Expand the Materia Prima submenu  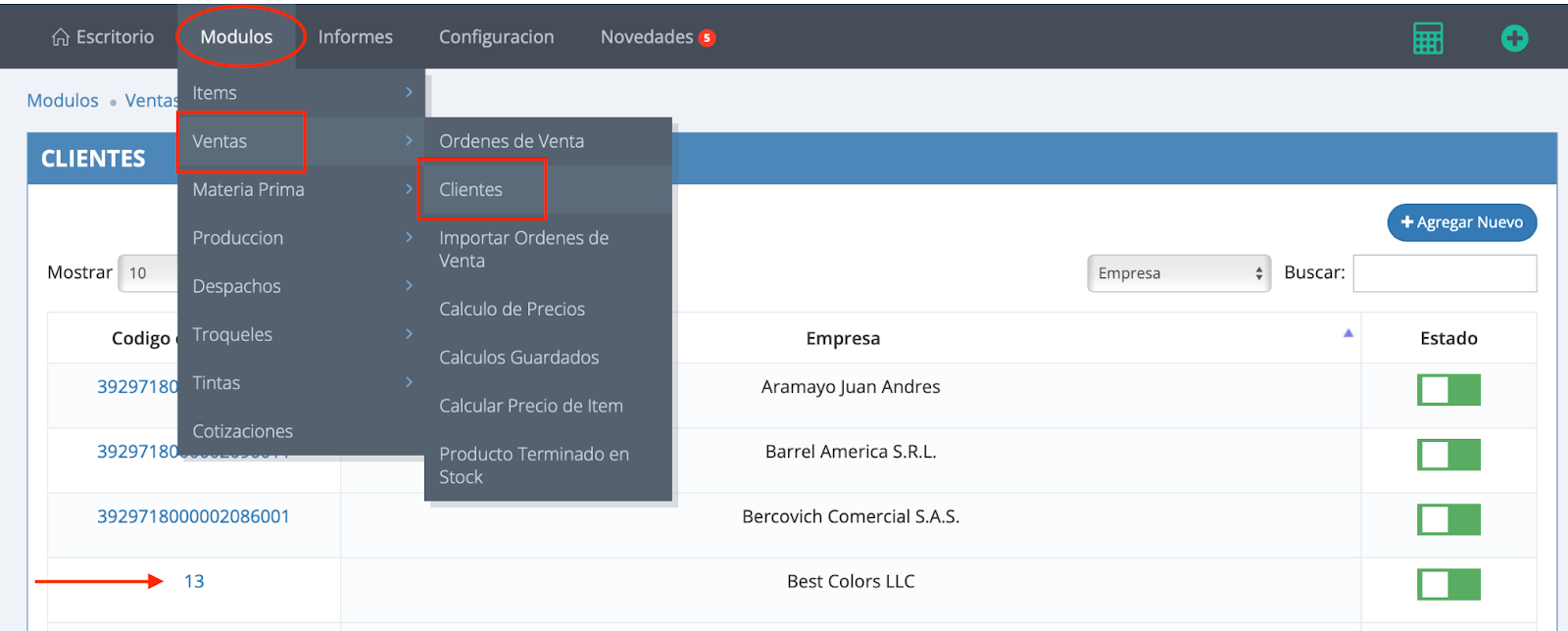[x=301, y=189]
